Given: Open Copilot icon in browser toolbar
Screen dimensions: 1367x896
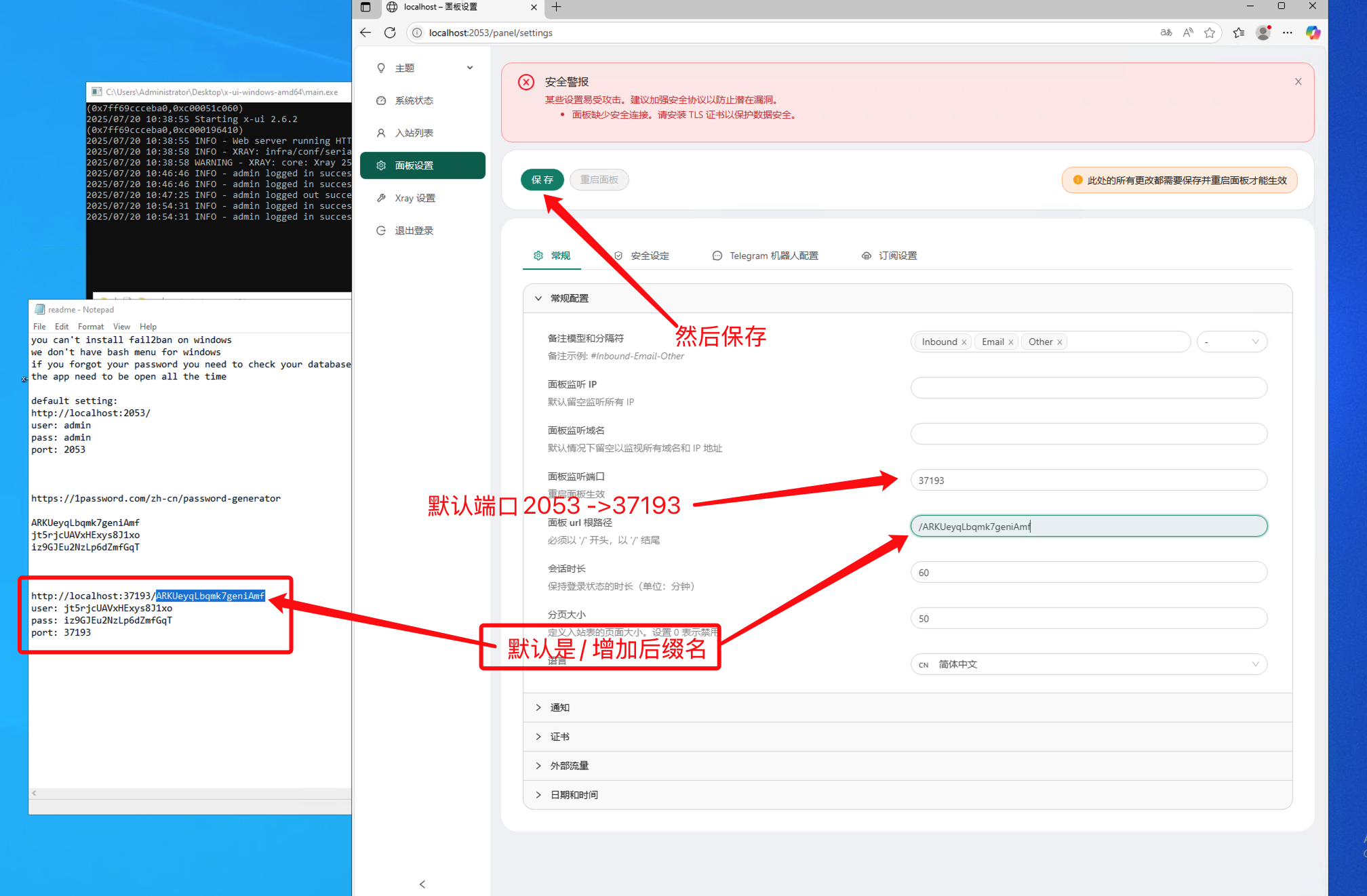Looking at the screenshot, I should 1313,33.
